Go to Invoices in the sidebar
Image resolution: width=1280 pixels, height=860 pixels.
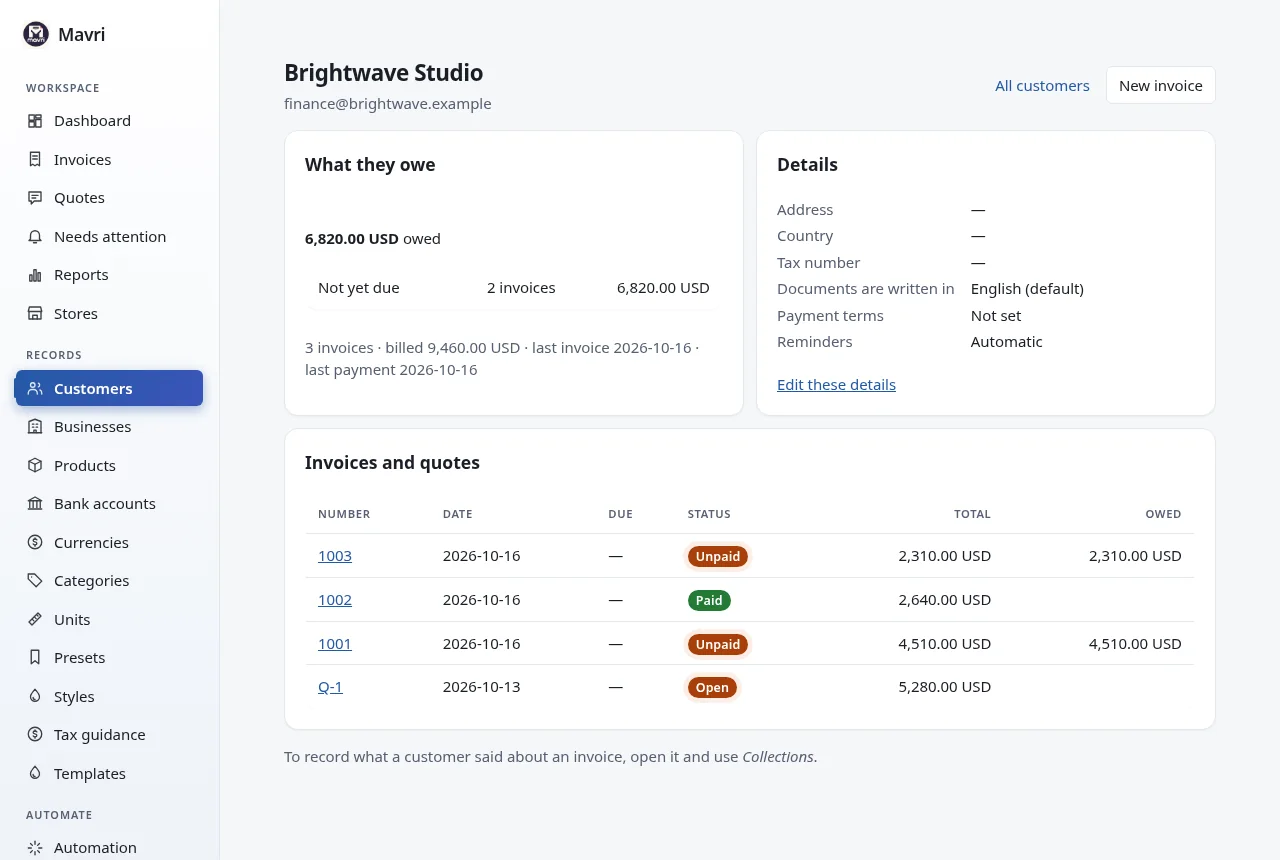109,159
